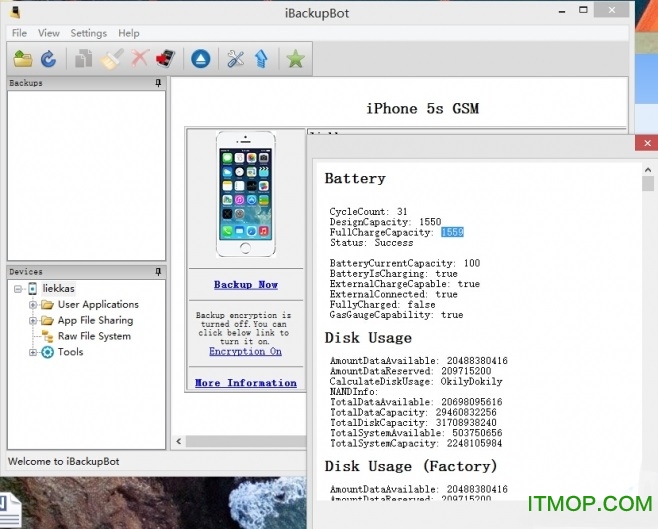Click the BatteryIsCharging: true line
The height and width of the screenshot is (529, 658).
(x=393, y=274)
